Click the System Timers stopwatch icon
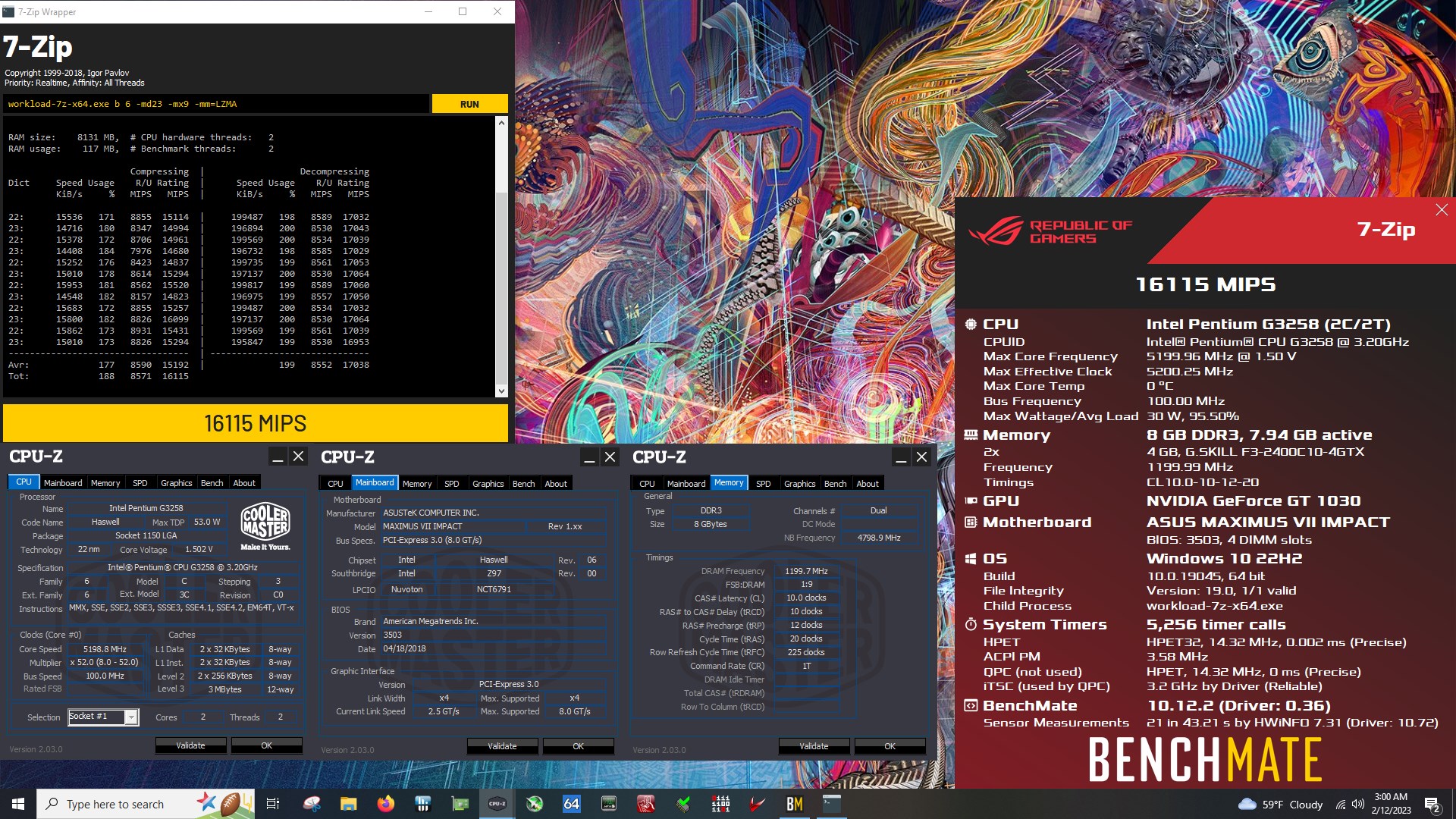Viewport: 1456px width, 819px height. 970,624
